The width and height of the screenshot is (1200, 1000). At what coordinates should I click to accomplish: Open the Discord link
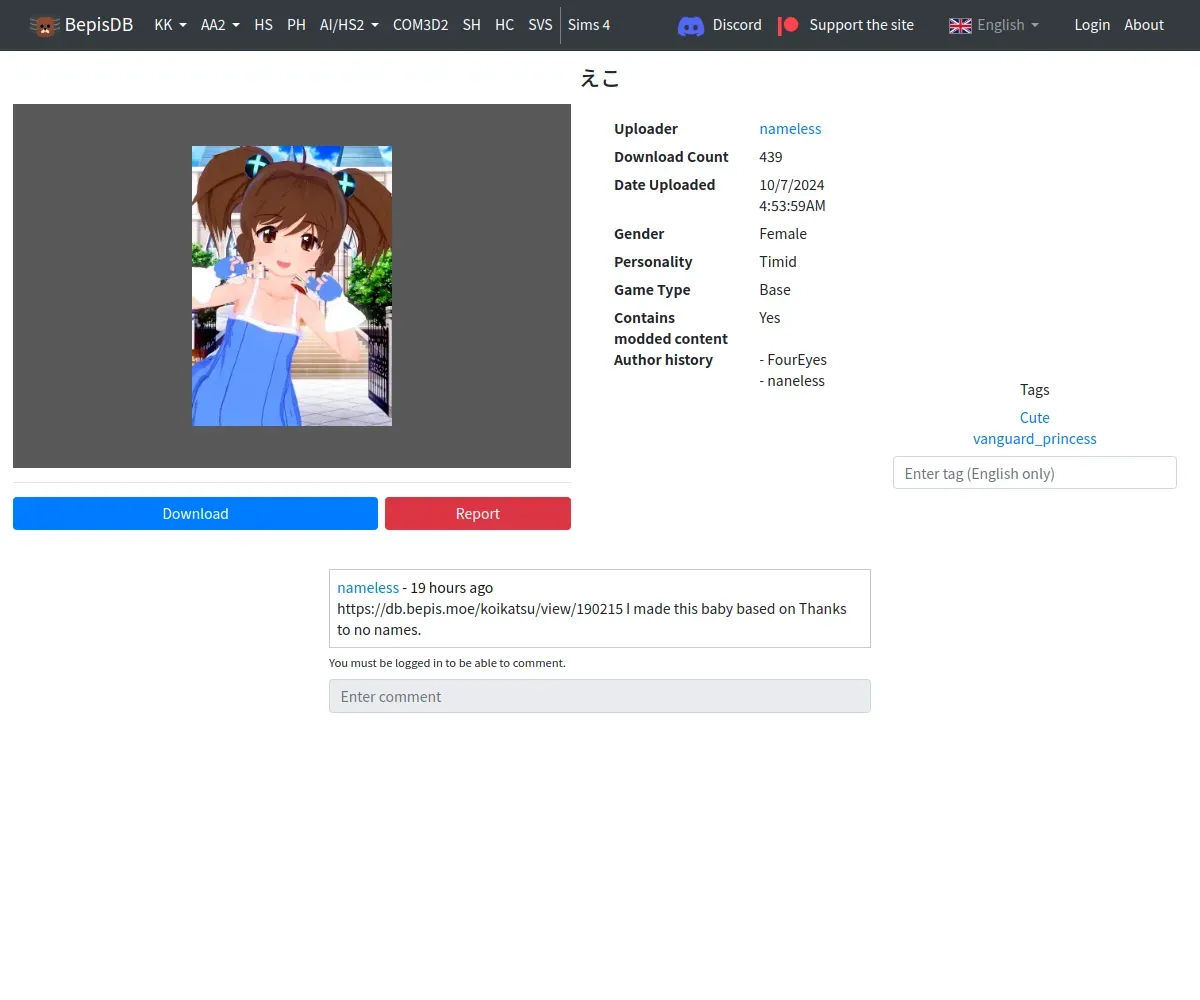[737, 25]
